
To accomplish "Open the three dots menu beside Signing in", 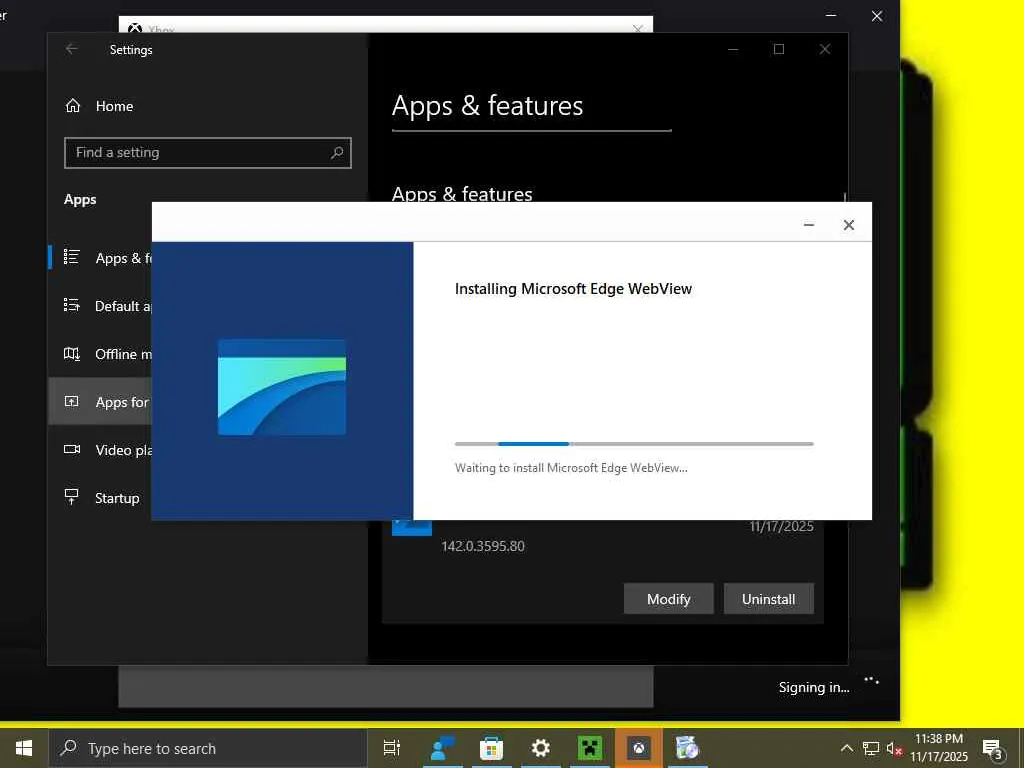I will [x=871, y=680].
